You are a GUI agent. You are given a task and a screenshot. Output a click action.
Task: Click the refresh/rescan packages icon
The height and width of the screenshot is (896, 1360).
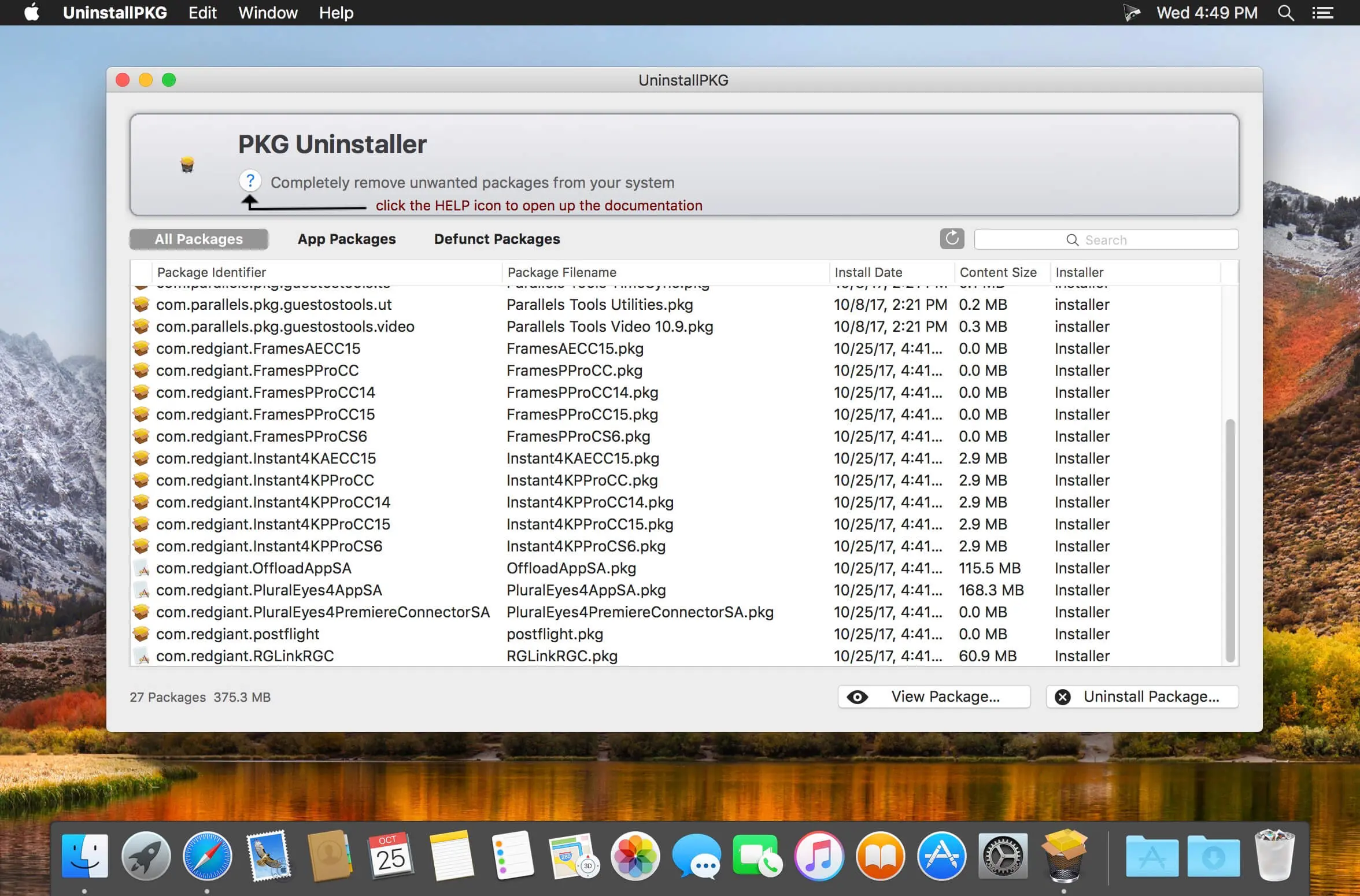point(951,237)
